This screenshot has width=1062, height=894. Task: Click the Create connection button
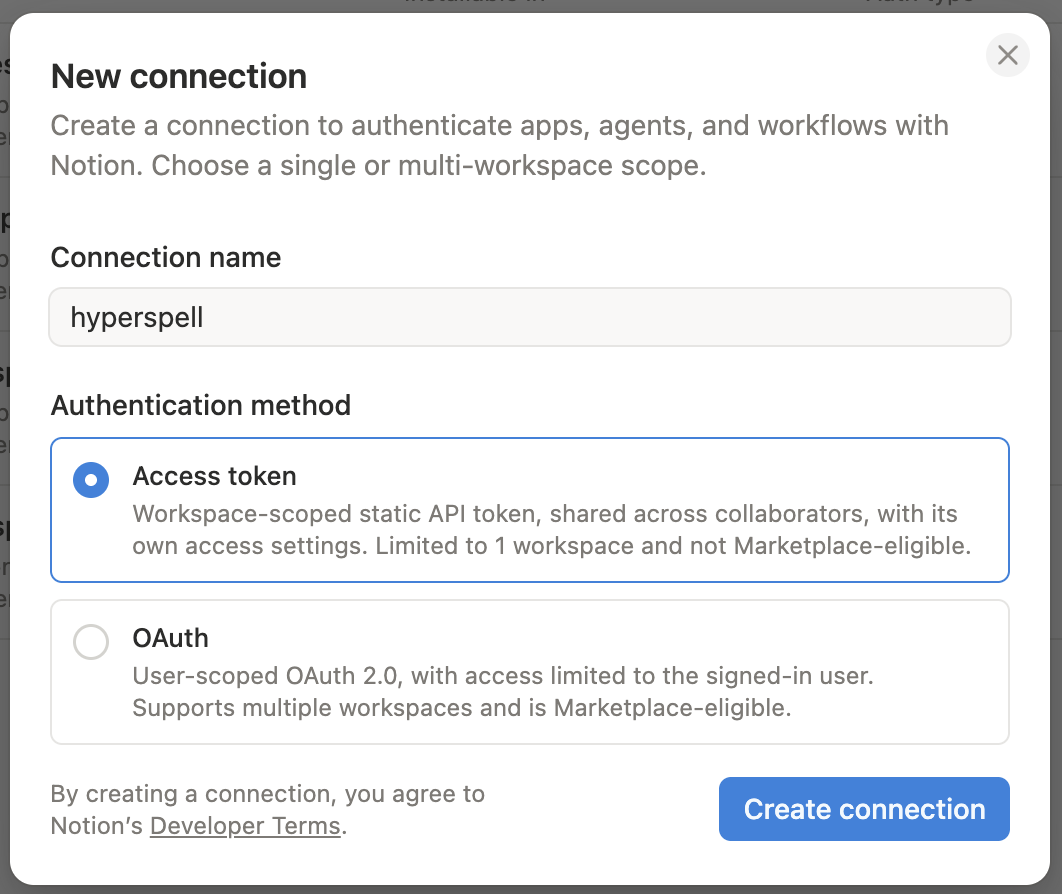click(x=864, y=809)
